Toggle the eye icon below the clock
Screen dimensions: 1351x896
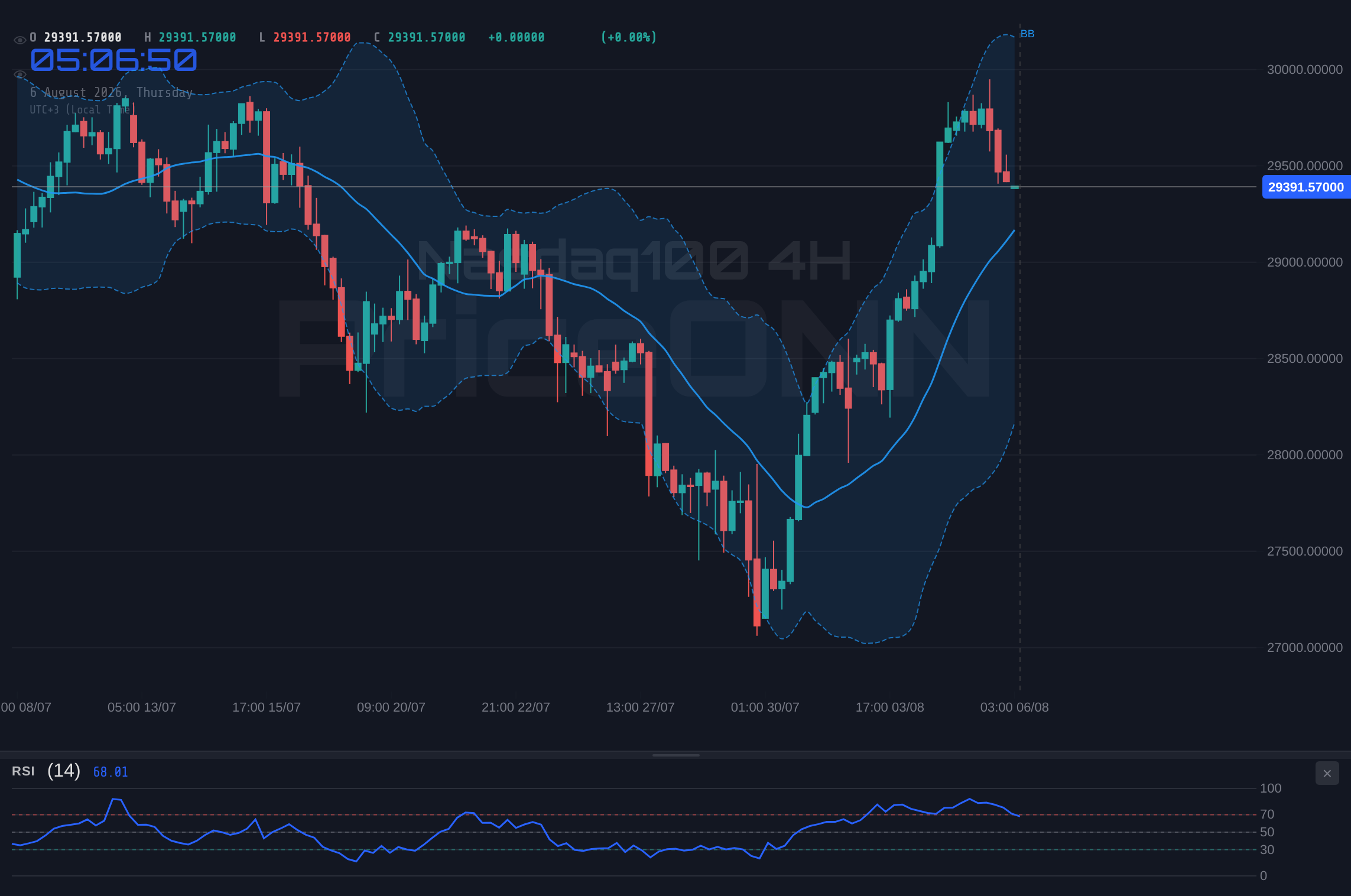(x=20, y=74)
